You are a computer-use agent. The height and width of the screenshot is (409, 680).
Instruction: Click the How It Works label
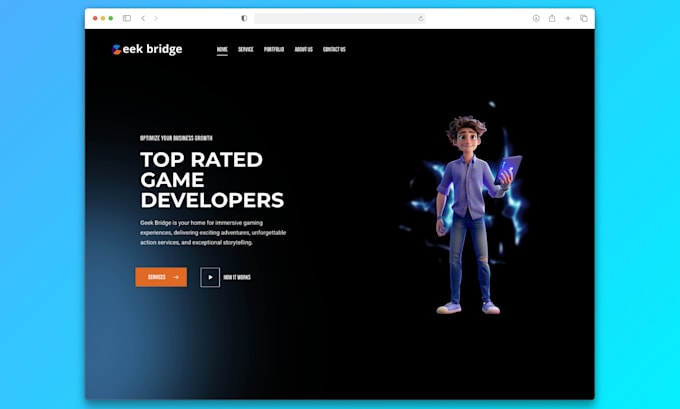point(237,277)
